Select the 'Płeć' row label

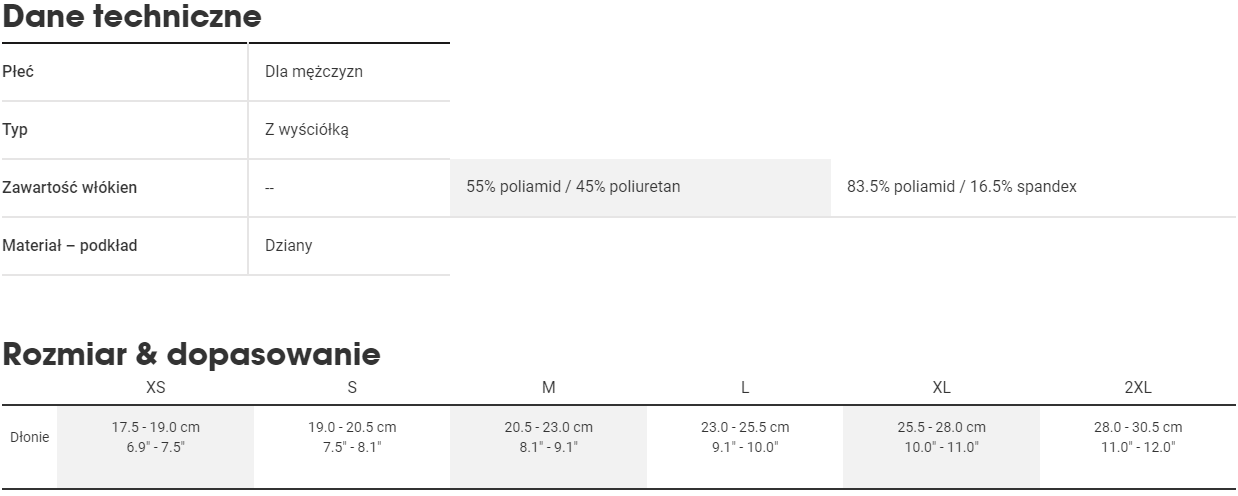[x=18, y=72]
